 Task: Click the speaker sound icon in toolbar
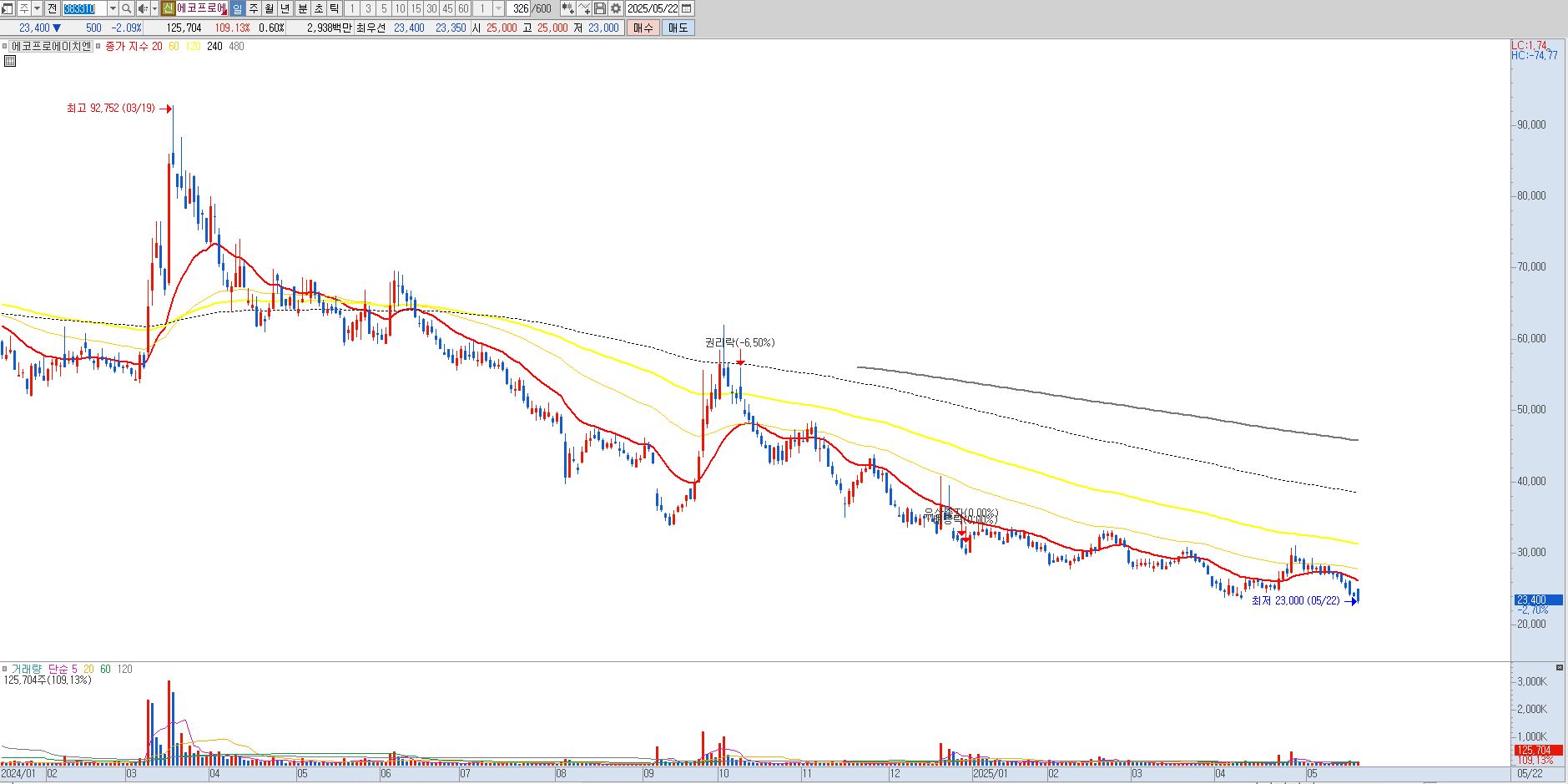[142, 8]
